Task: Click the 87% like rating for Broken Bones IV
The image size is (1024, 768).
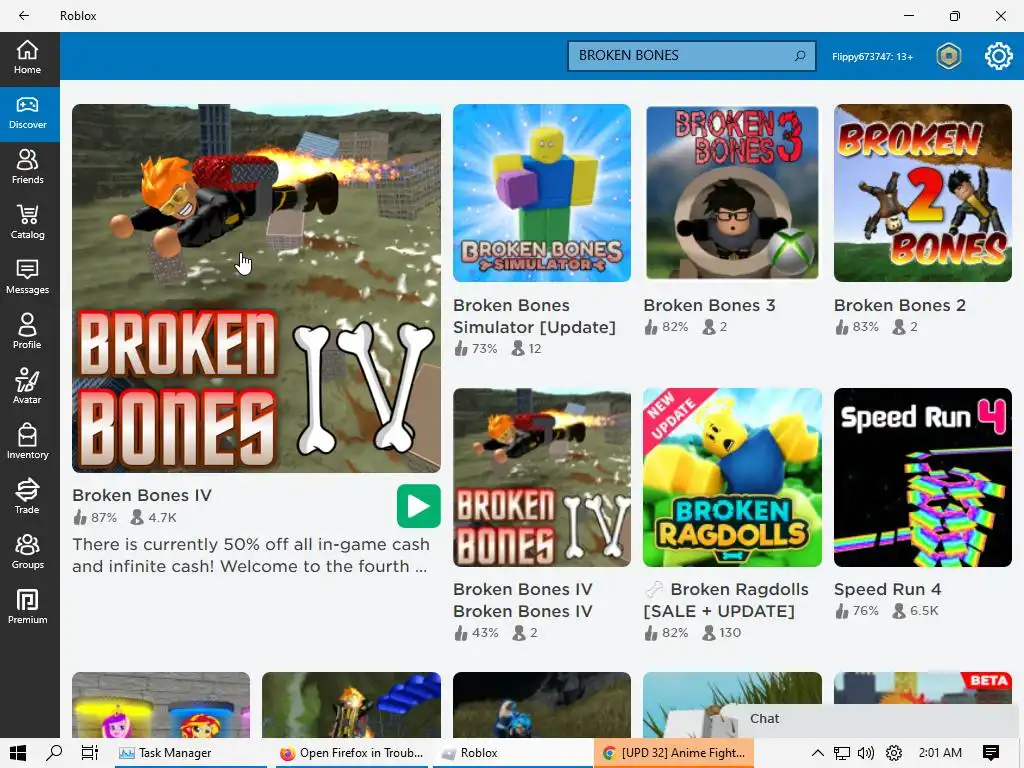Action: (x=95, y=518)
